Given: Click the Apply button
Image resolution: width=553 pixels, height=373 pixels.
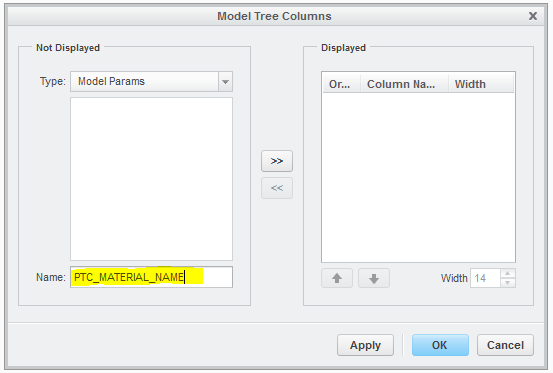Looking at the screenshot, I should (365, 345).
